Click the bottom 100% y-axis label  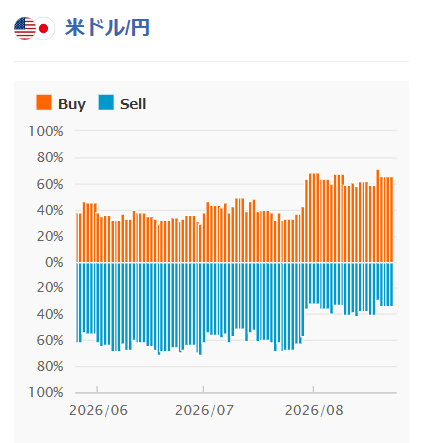46,392
